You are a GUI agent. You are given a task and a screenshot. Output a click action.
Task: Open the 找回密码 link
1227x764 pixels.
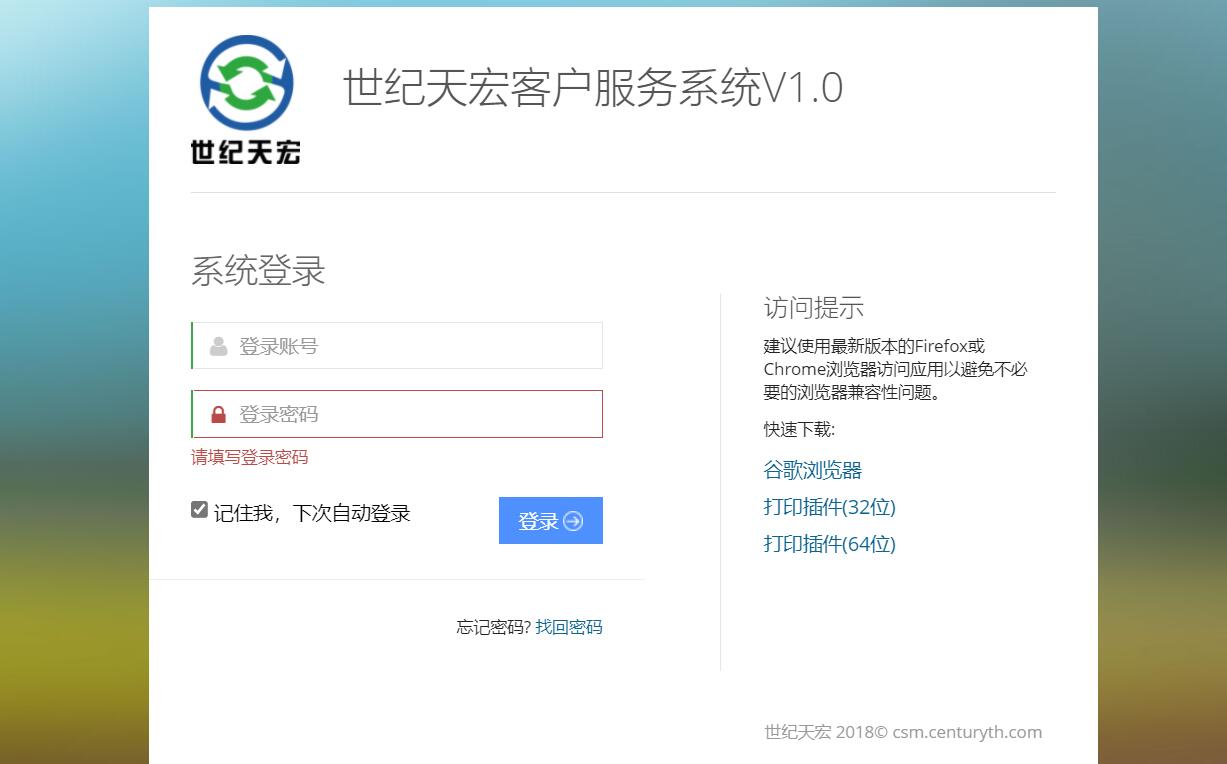coord(569,628)
